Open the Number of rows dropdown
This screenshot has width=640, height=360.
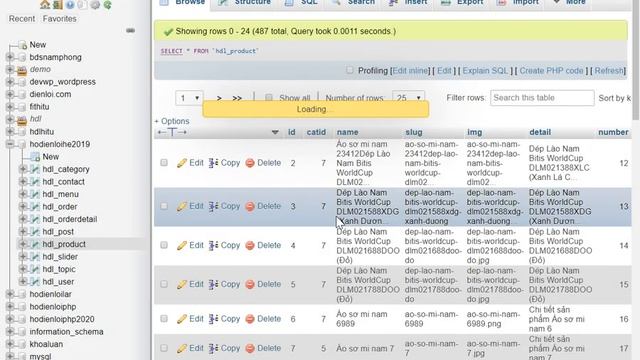pyautogui.click(x=408, y=98)
